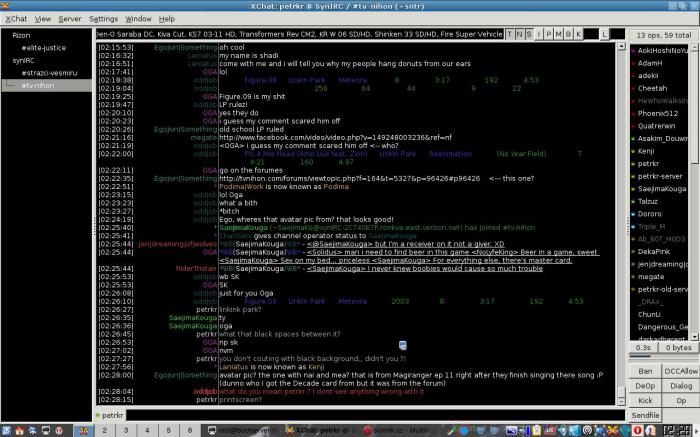Select the synIRC network in the tree

click(23, 60)
